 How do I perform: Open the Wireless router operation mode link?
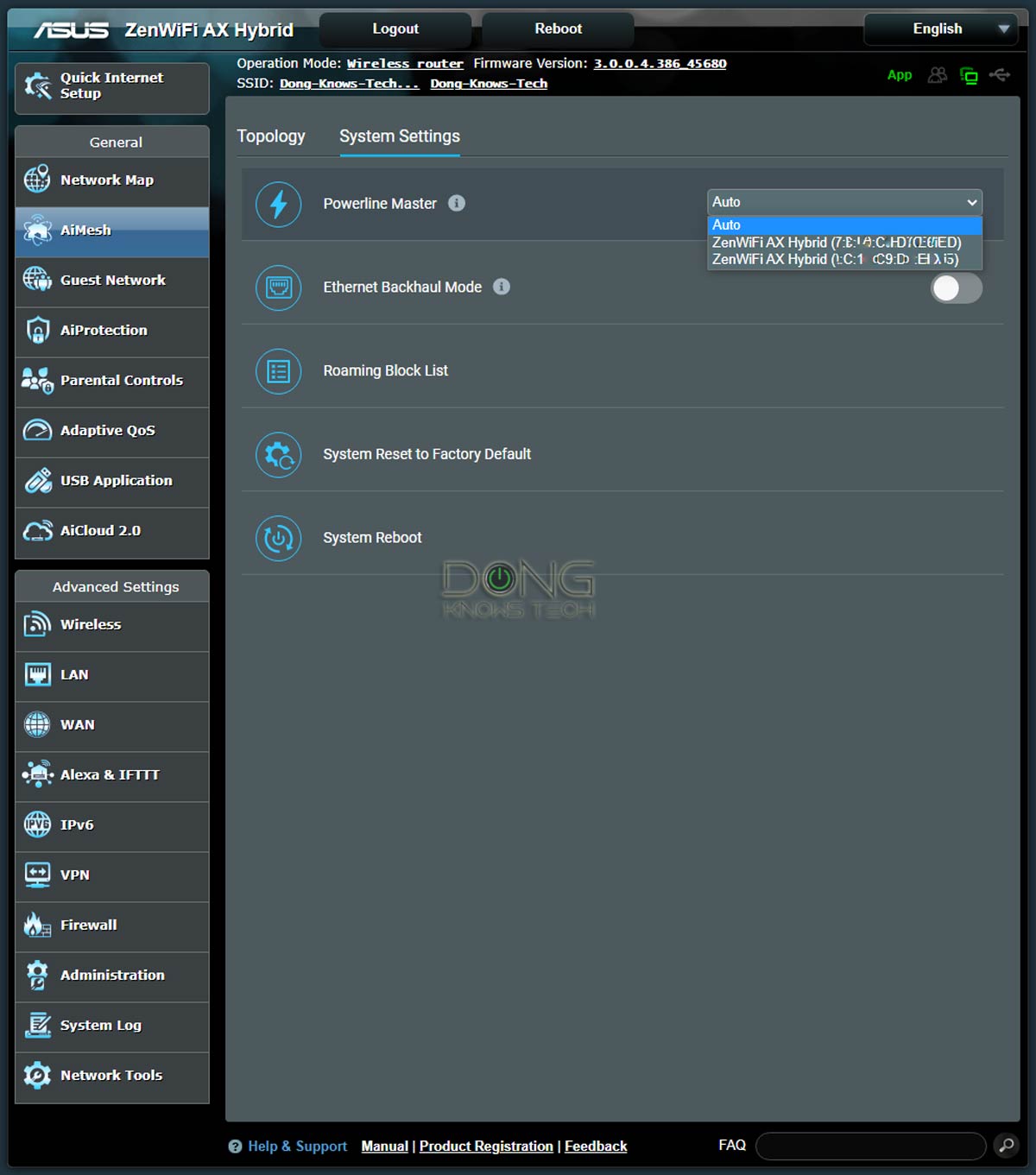[405, 64]
